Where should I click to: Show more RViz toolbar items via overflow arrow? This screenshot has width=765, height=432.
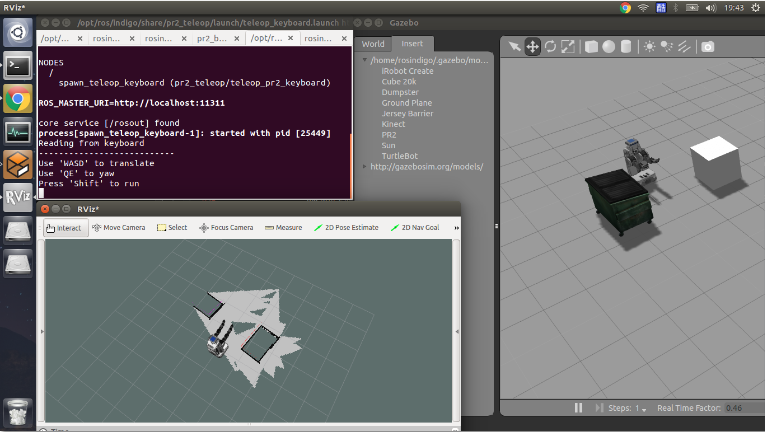457,228
